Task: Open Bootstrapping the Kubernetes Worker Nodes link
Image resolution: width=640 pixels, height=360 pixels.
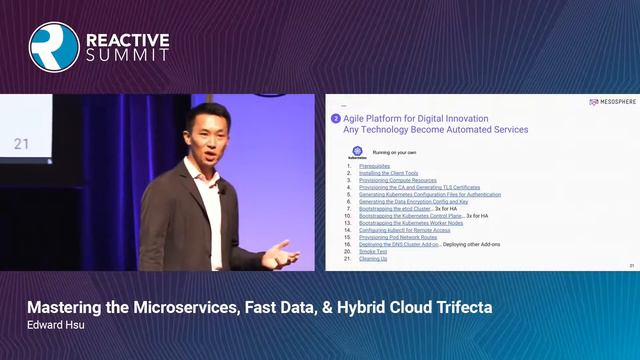Action: pos(411,223)
